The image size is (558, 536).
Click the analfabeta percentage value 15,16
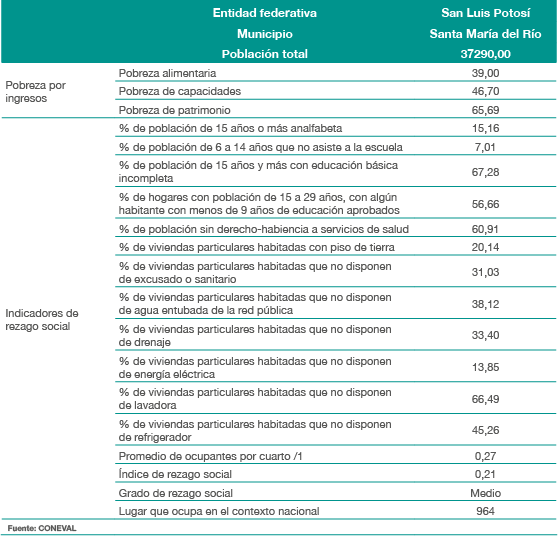[x=485, y=128]
